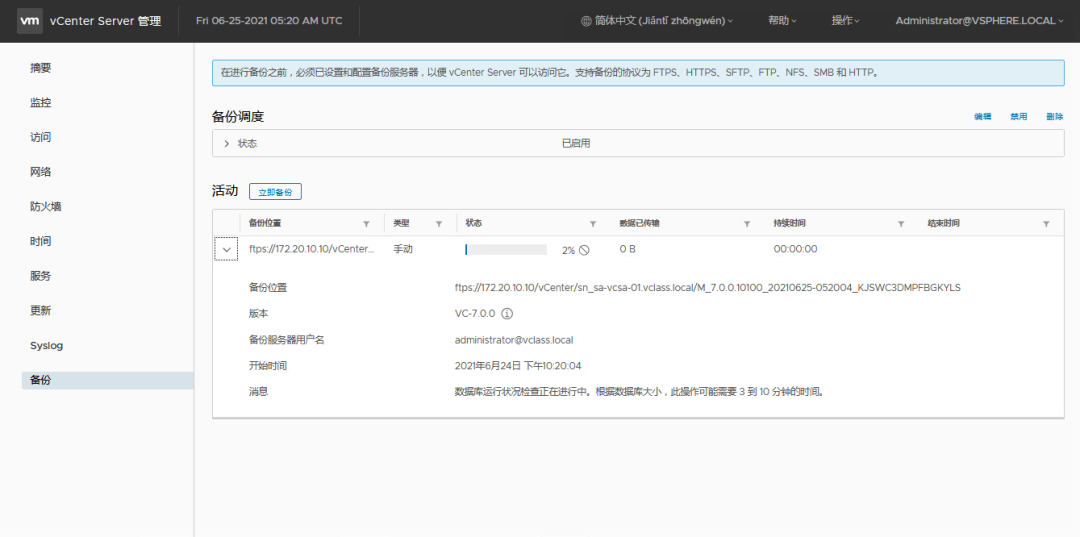Image resolution: width=1080 pixels, height=537 pixels.
Task: Click the 已启用 status value
Action: (x=576, y=143)
